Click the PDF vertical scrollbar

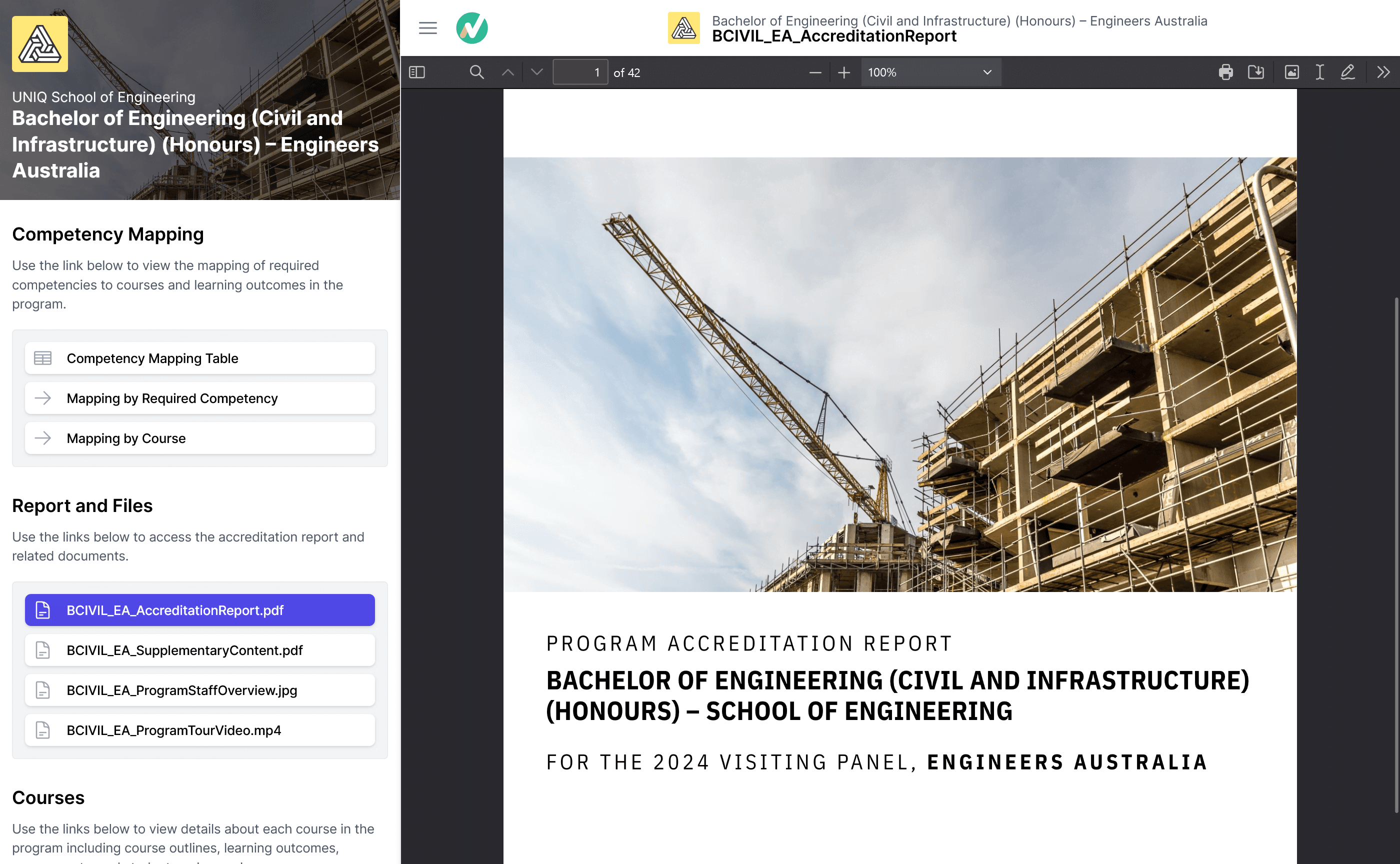[x=1396, y=554]
